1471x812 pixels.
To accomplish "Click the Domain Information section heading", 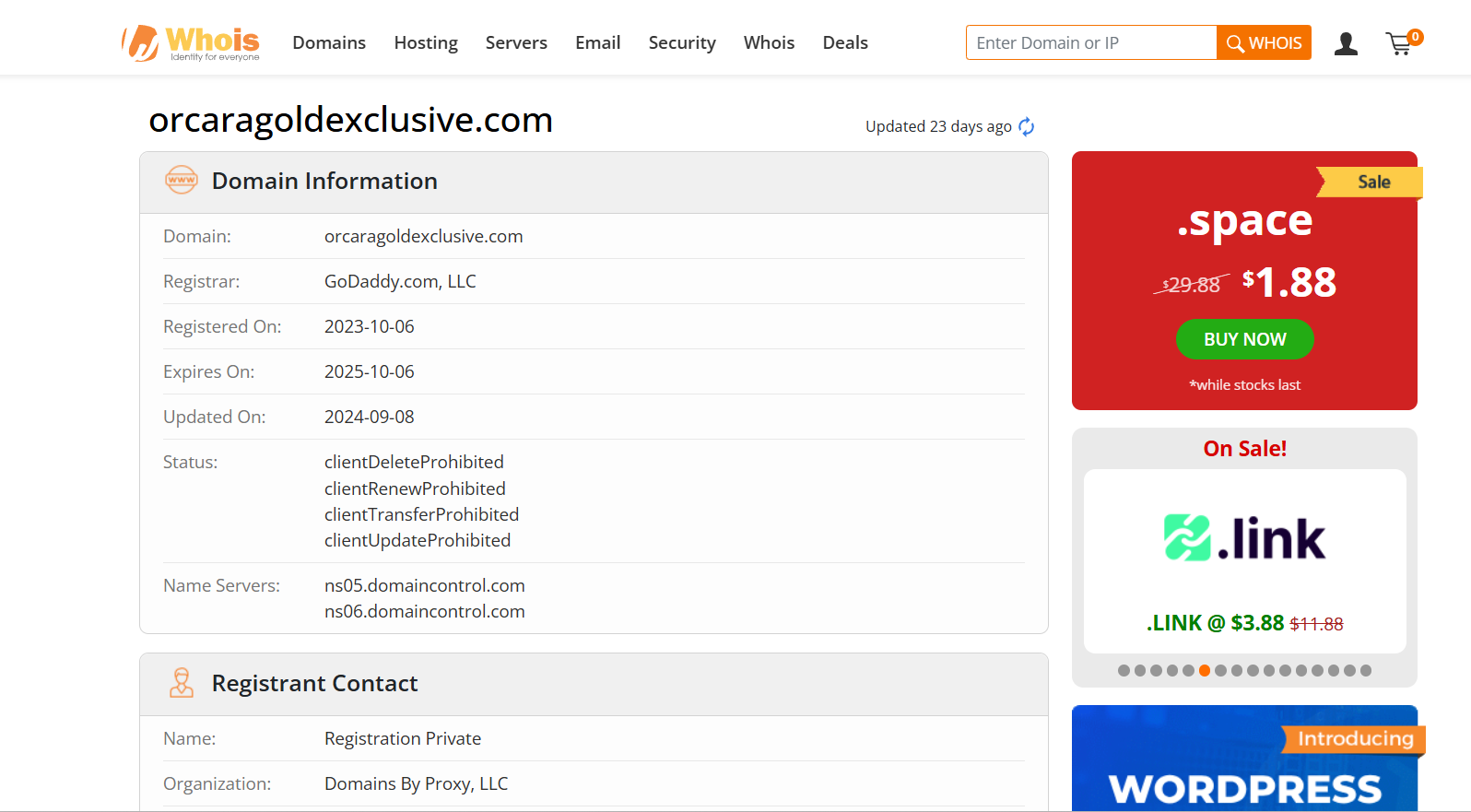I will coord(324,181).
